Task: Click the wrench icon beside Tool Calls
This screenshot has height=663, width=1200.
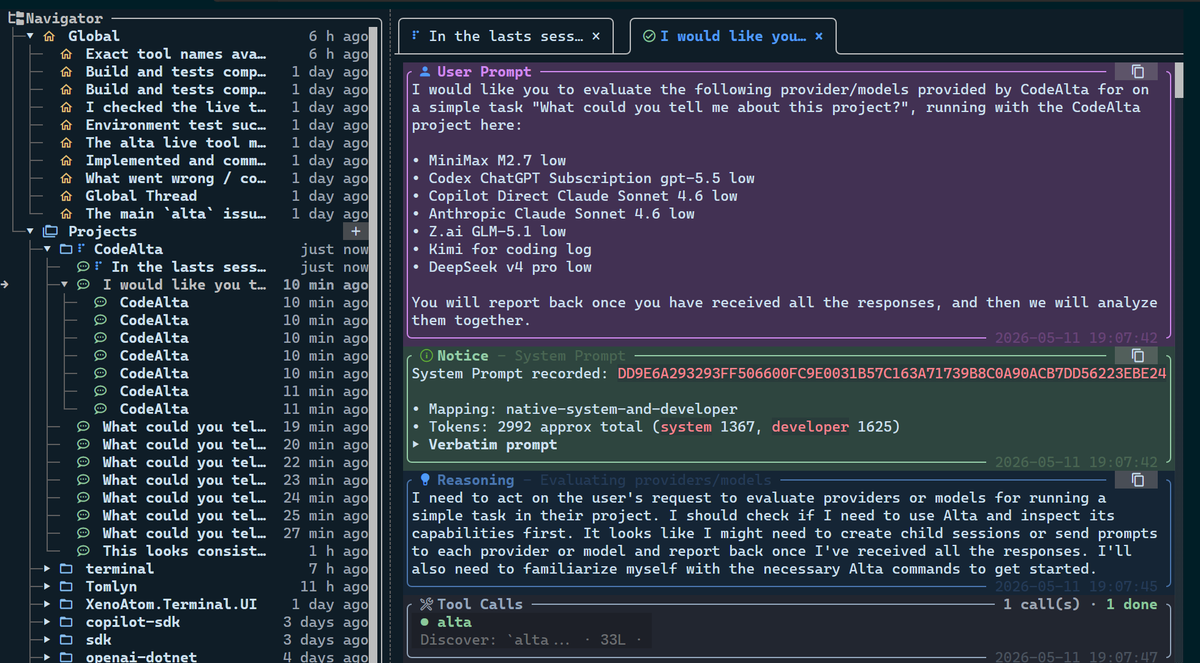Action: click(x=426, y=604)
